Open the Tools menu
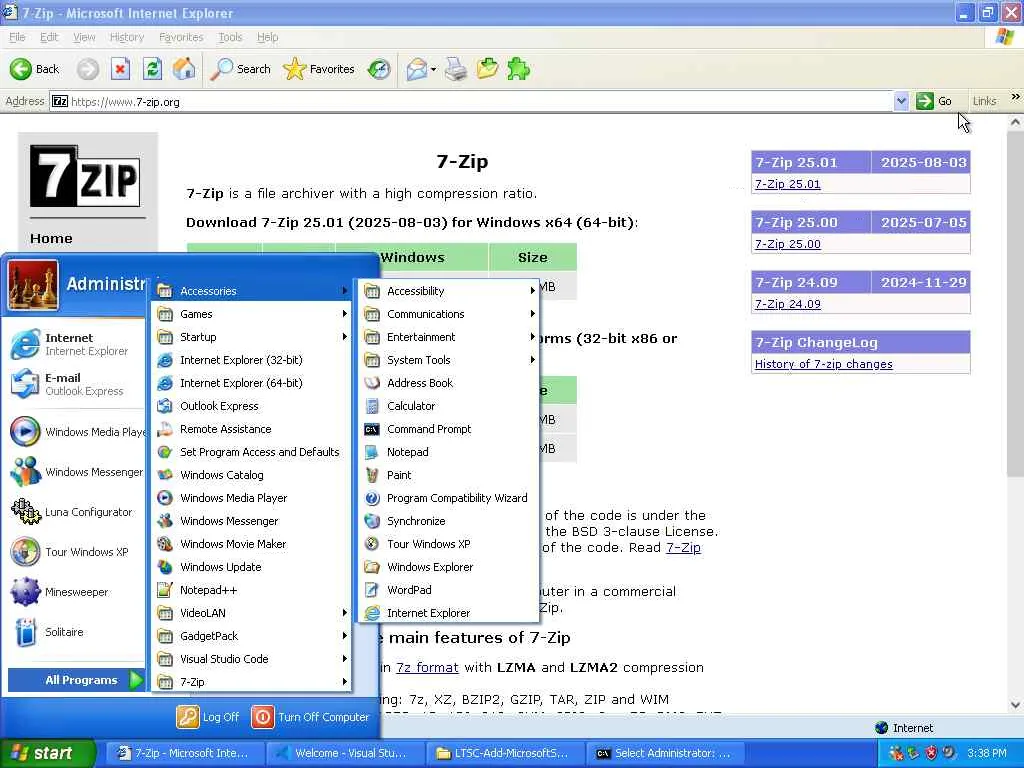Viewport: 1024px width, 768px height. [230, 37]
